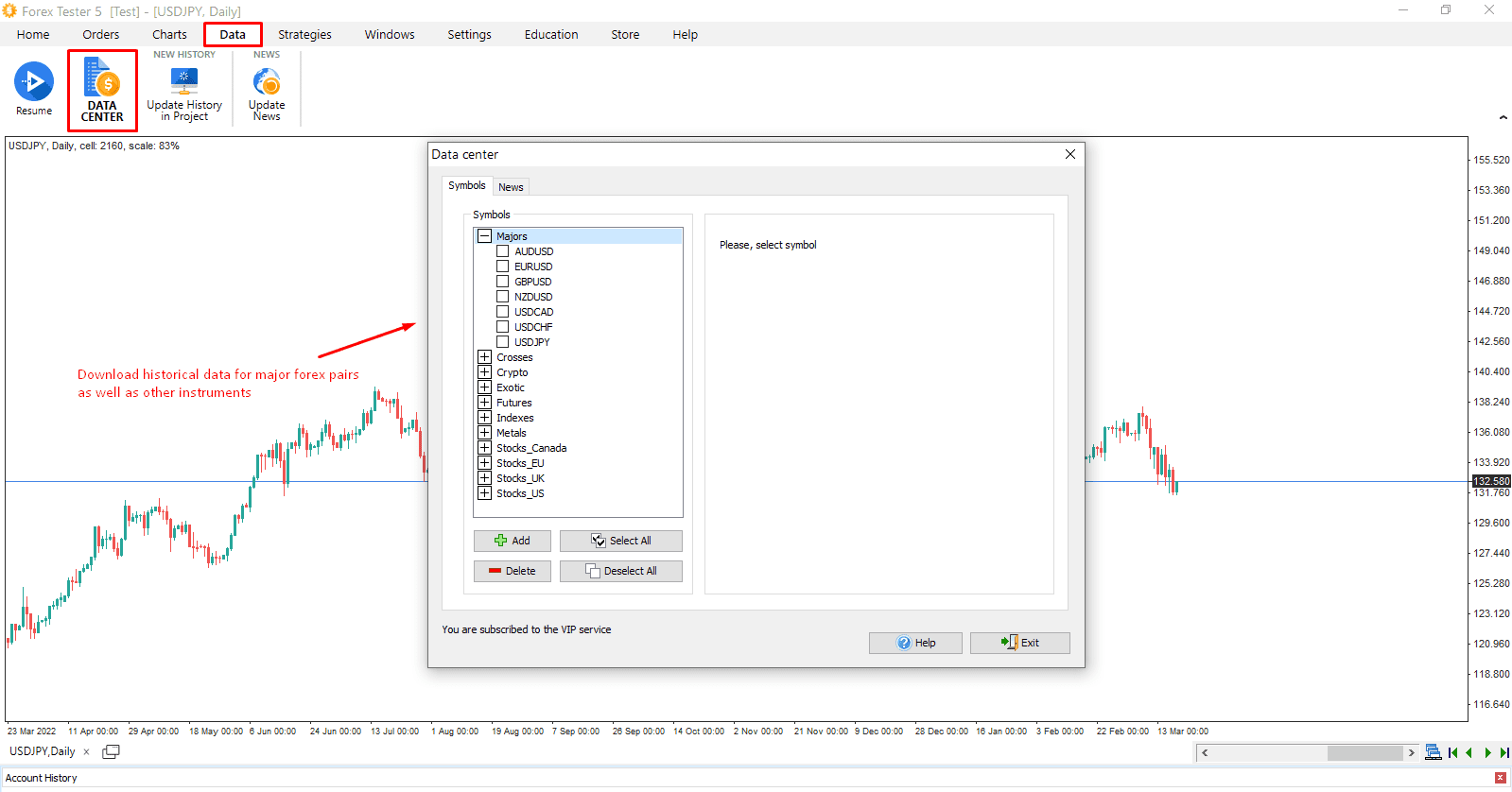Viewport: 1512px width, 792px height.
Task: Go to the next chart tab
Action: point(1487,752)
